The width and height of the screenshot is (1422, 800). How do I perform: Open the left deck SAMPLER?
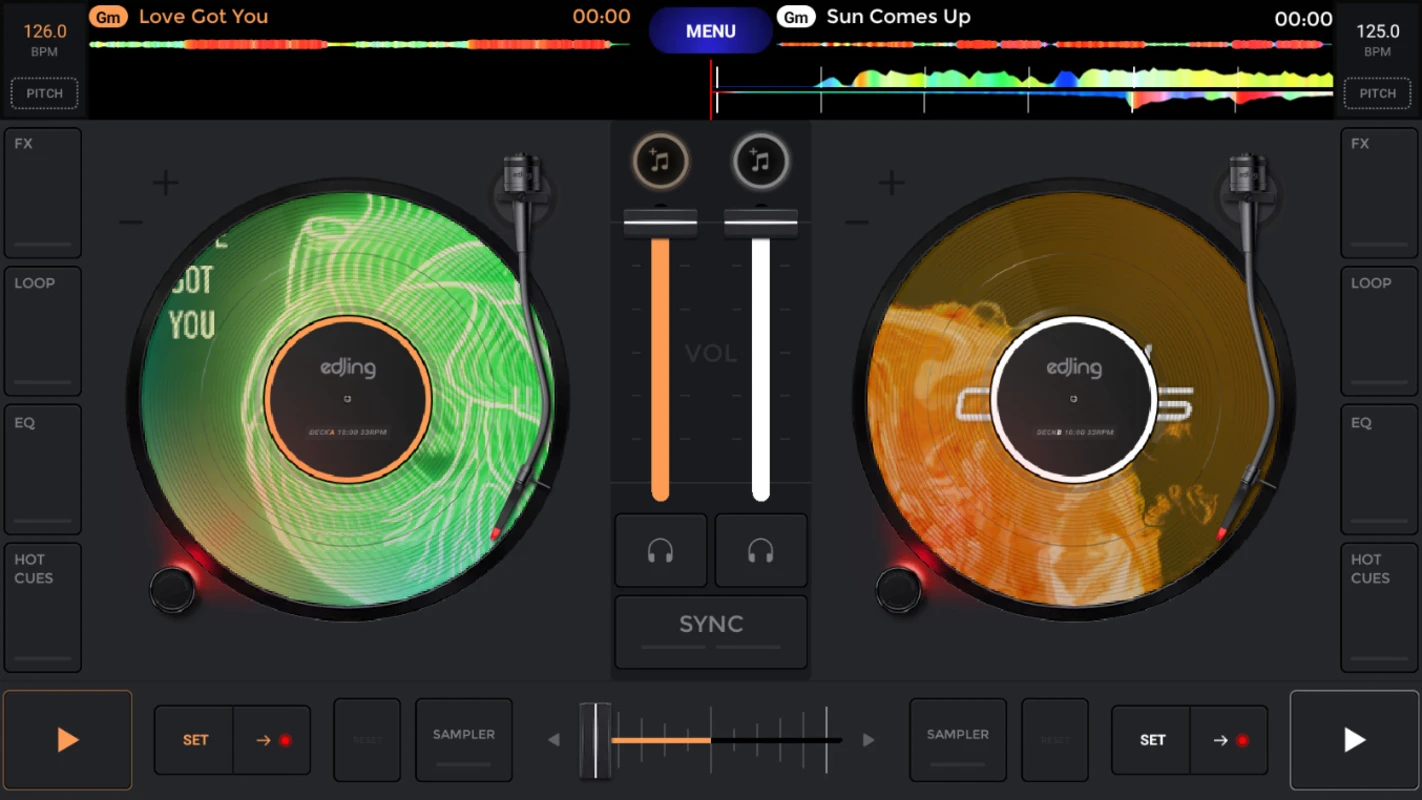[464, 740]
